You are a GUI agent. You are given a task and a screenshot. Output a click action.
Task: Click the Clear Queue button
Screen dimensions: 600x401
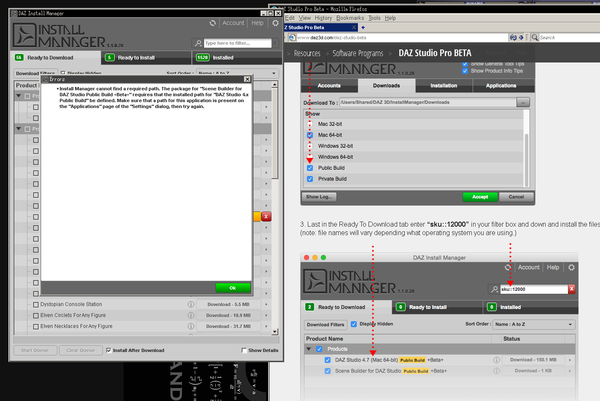click(x=81, y=350)
